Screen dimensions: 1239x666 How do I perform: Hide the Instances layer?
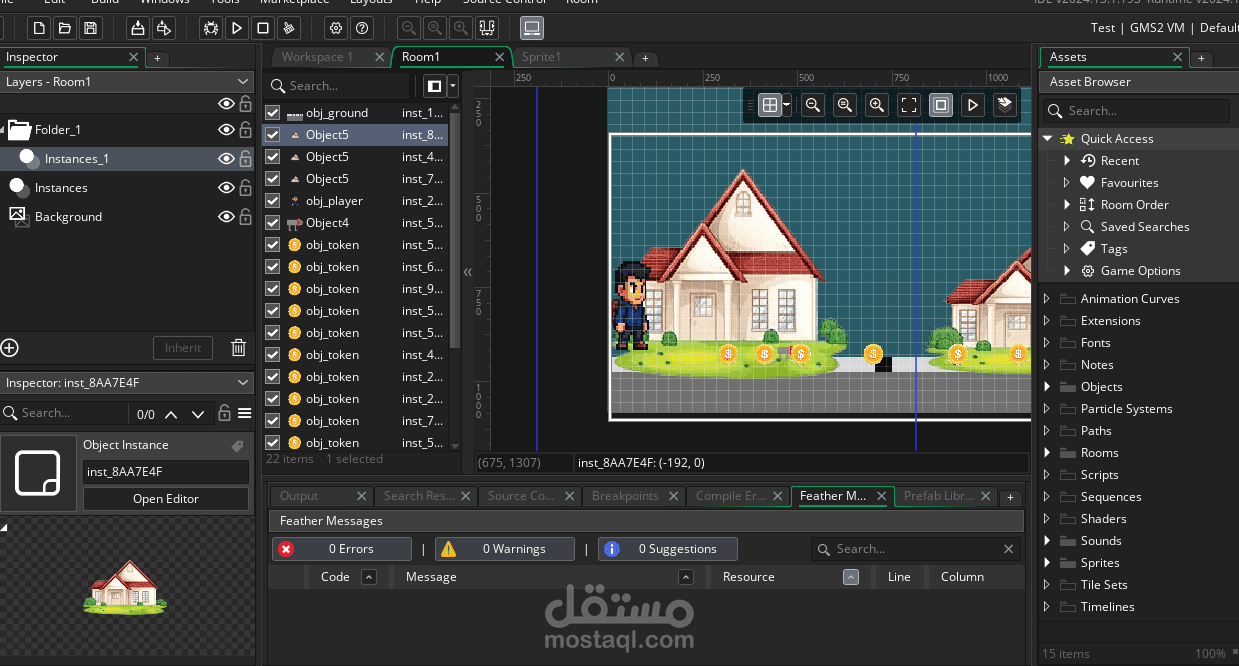tap(227, 188)
